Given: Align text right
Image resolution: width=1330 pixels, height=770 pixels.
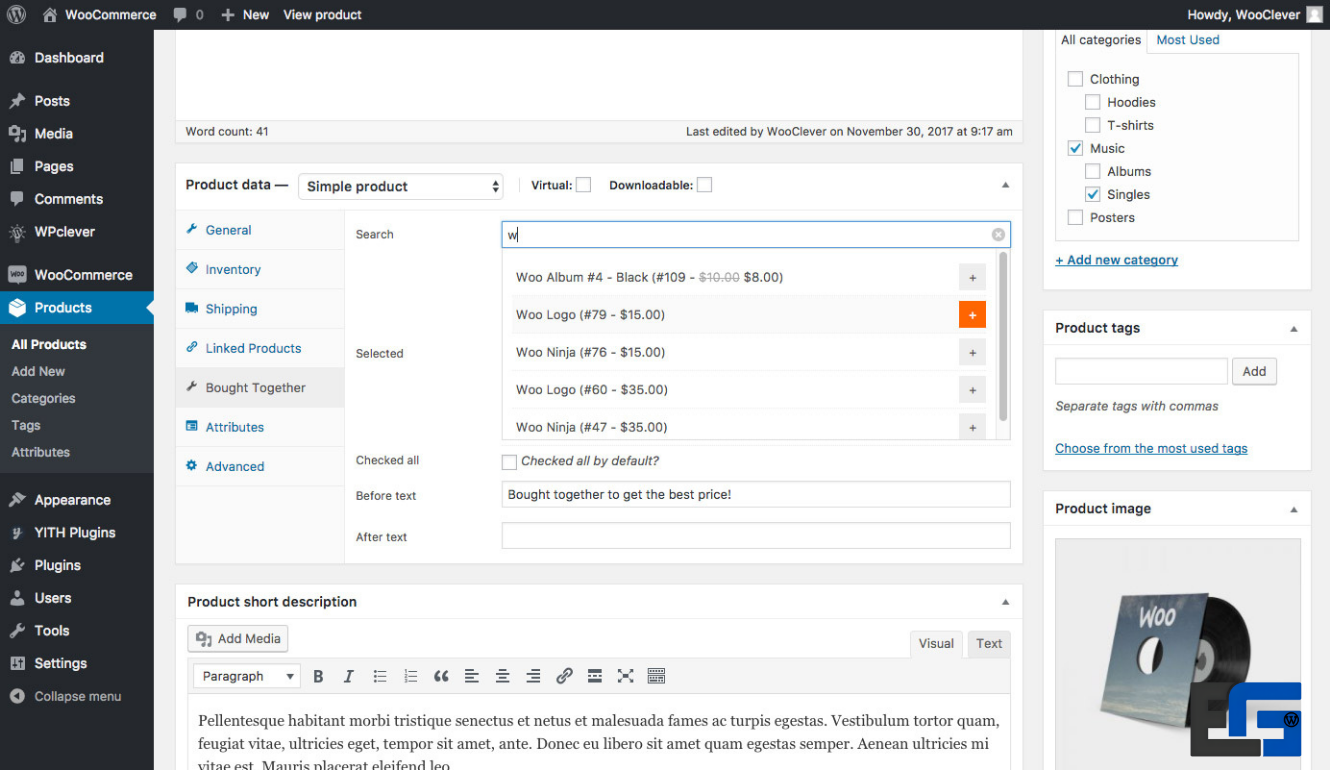Looking at the screenshot, I should tap(533, 676).
